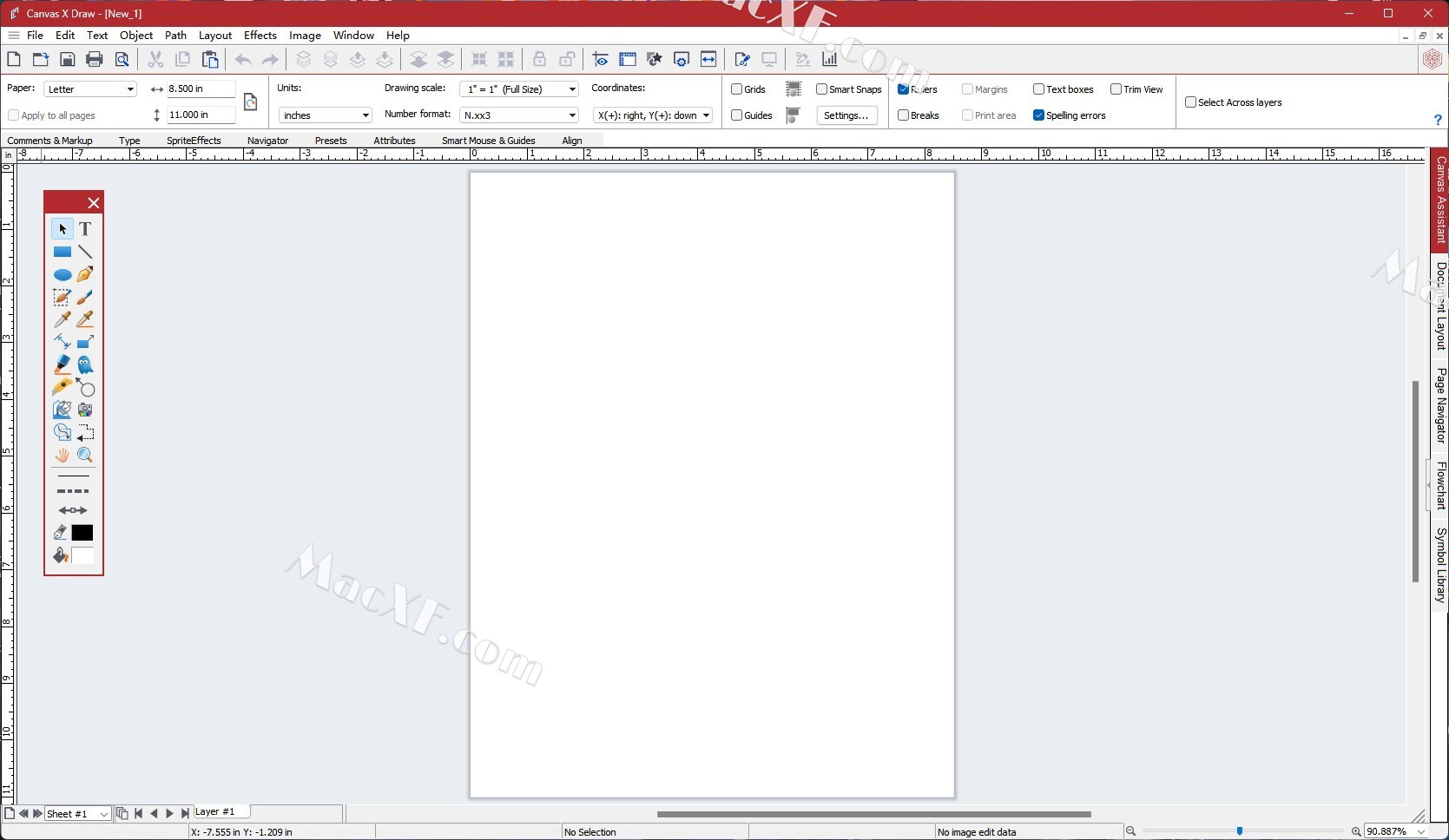The width and height of the screenshot is (1449, 840).
Task: Click the black pen color swatch
Action: pyautogui.click(x=82, y=533)
